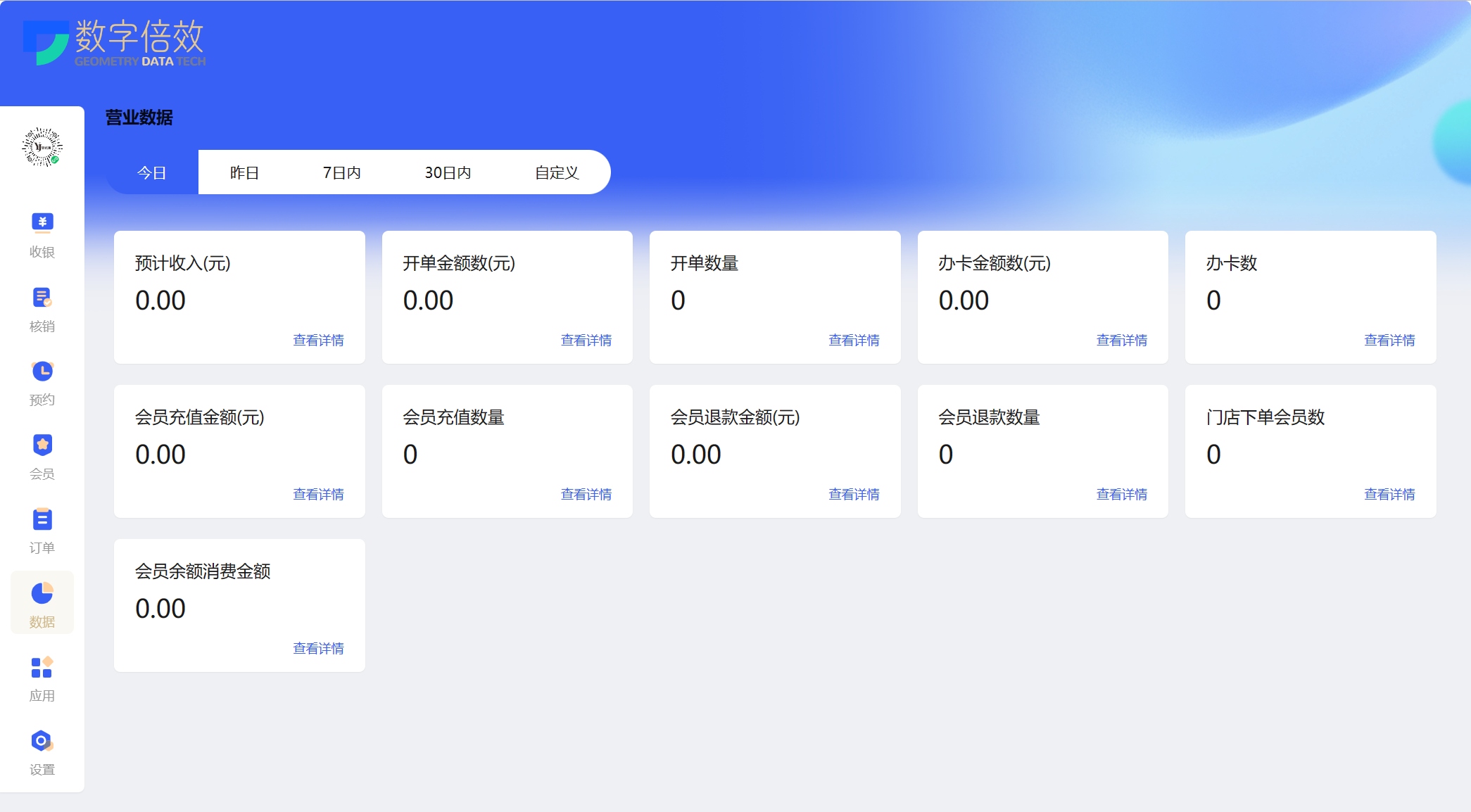Switch to the 自定义 tab
This screenshot has height=812, width=1471.
coord(557,172)
